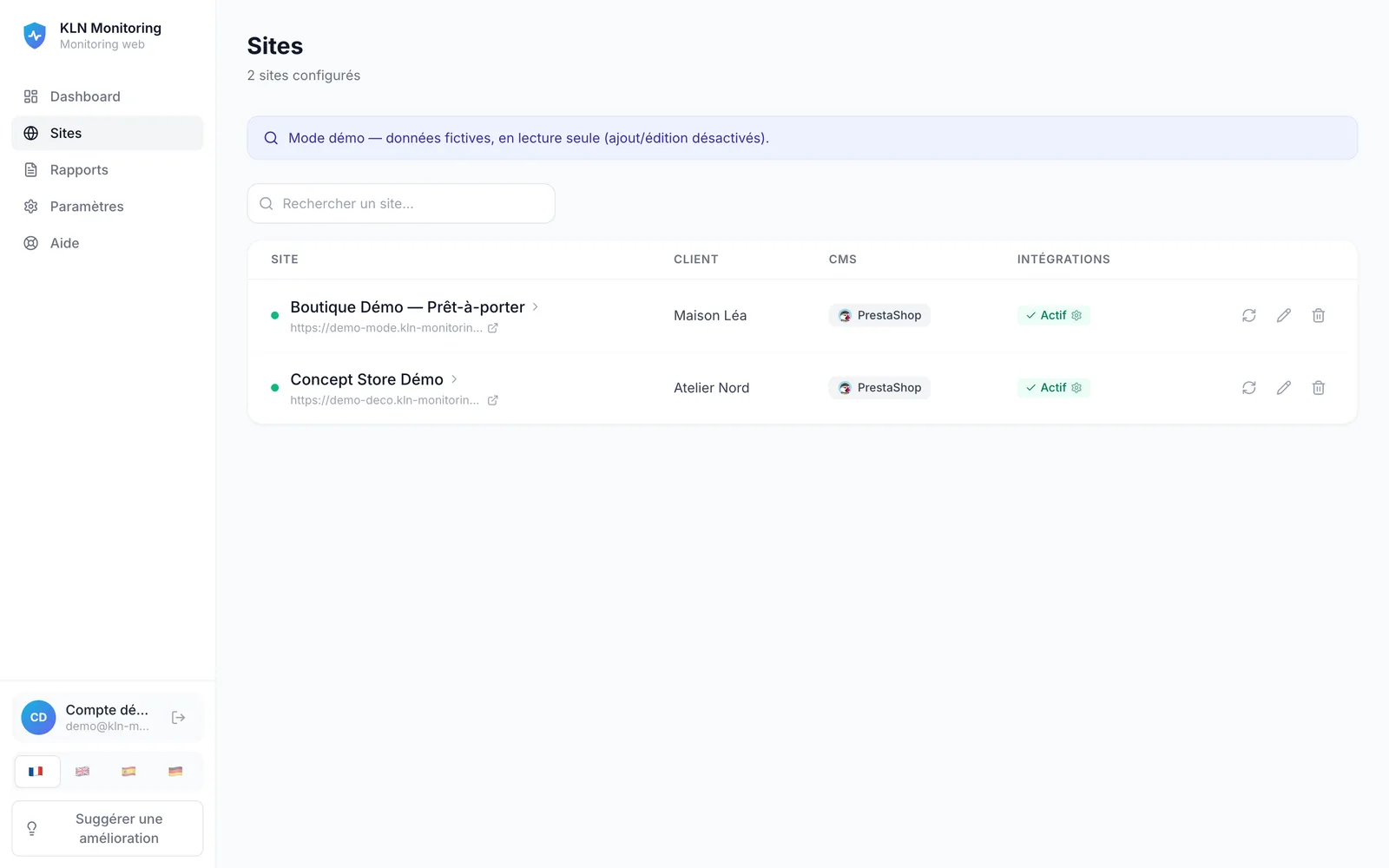Viewport: 1389px width, 868px height.
Task: Click PrestaShop badge in Maison Léa row
Action: pos(879,315)
